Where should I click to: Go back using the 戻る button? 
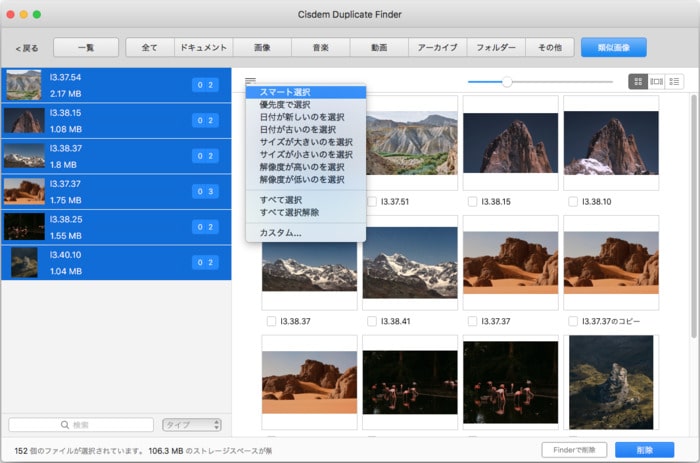click(x=27, y=48)
